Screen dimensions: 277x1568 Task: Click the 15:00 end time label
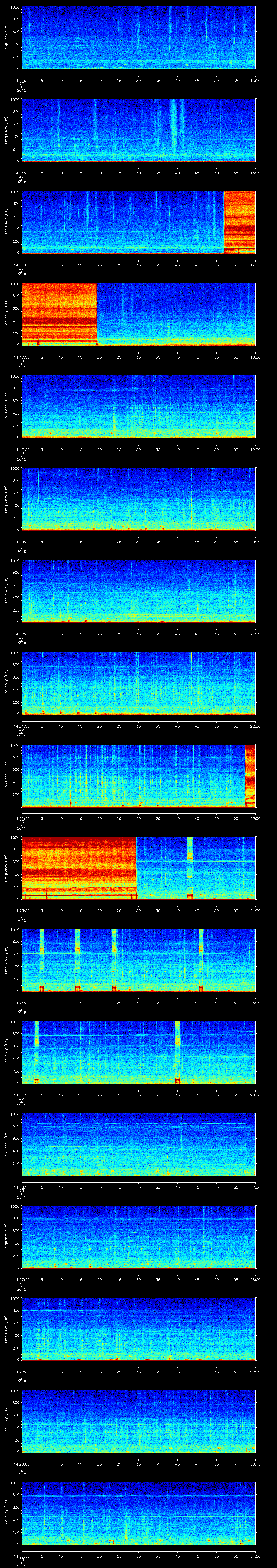(x=255, y=80)
